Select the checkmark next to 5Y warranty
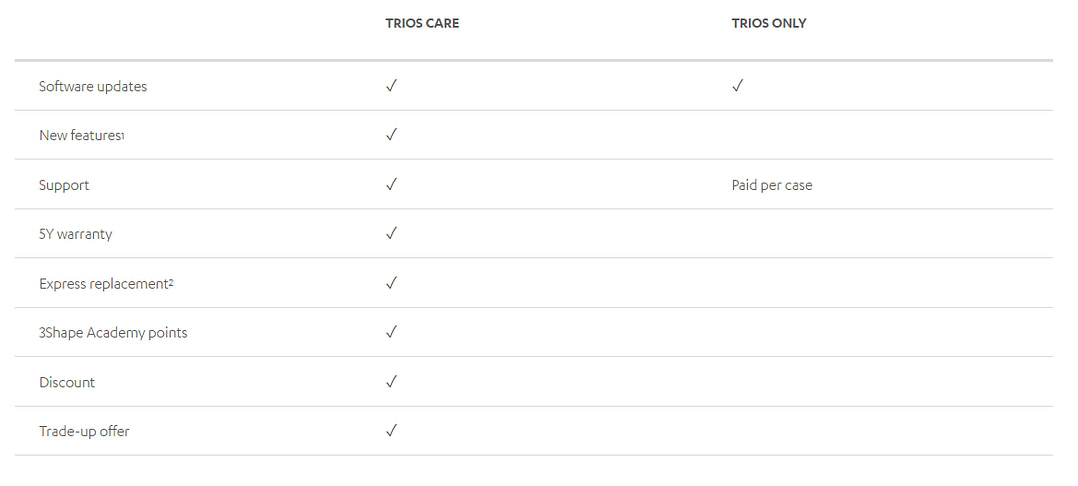This screenshot has height=486, width=1078. click(391, 233)
